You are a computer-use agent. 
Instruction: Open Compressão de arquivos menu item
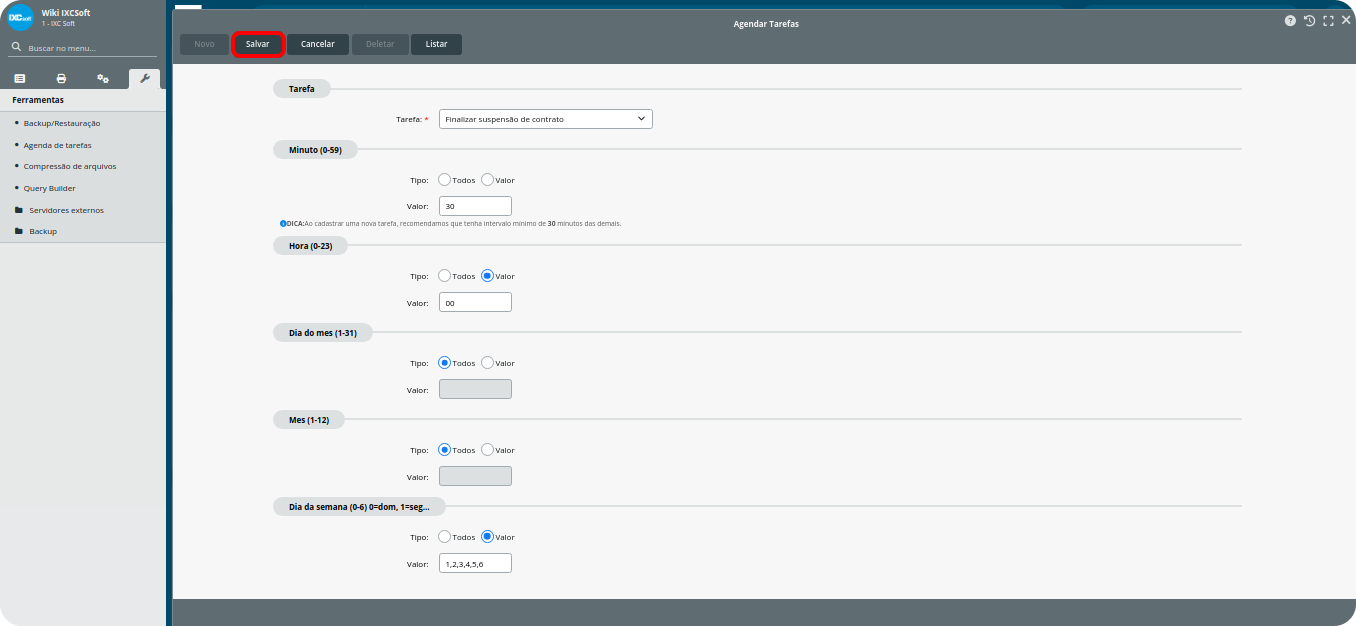(x=70, y=166)
